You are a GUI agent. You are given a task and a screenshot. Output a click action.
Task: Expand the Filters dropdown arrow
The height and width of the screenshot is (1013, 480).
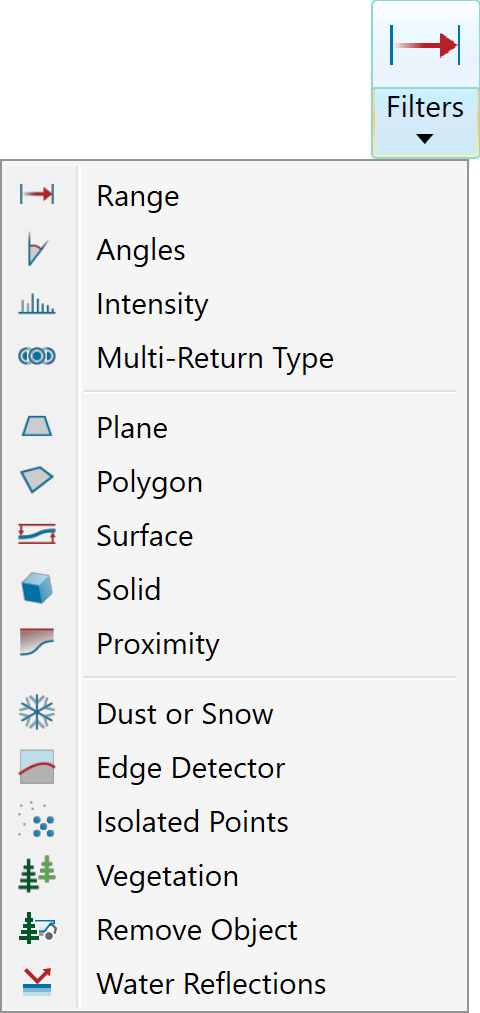pyautogui.click(x=424, y=138)
